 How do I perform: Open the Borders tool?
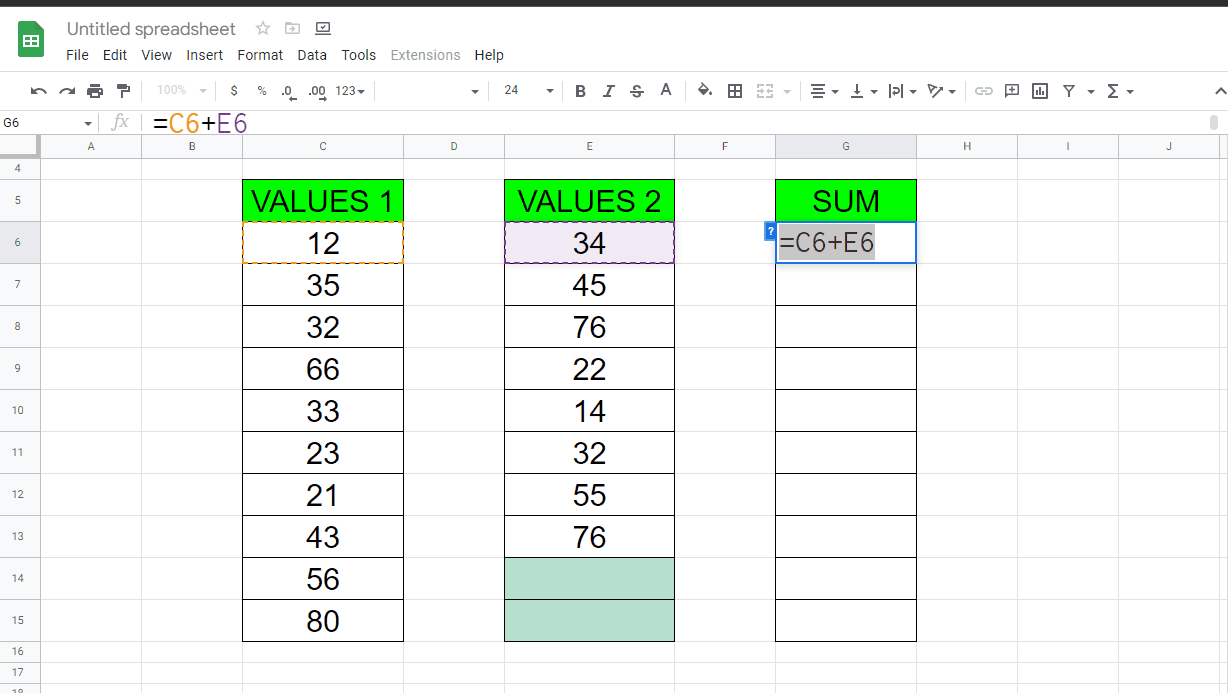pos(735,90)
